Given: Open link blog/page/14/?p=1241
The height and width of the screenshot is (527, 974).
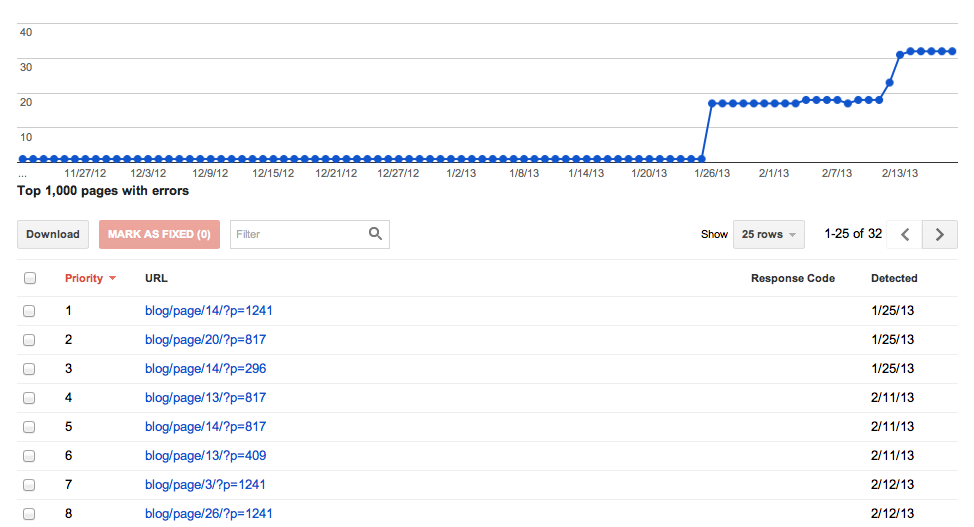Looking at the screenshot, I should tap(208, 311).
